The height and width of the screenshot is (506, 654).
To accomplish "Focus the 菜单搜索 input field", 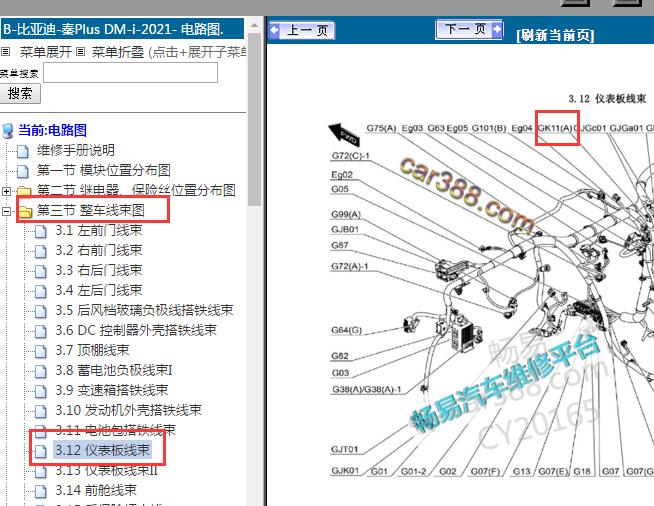I will point(130,73).
